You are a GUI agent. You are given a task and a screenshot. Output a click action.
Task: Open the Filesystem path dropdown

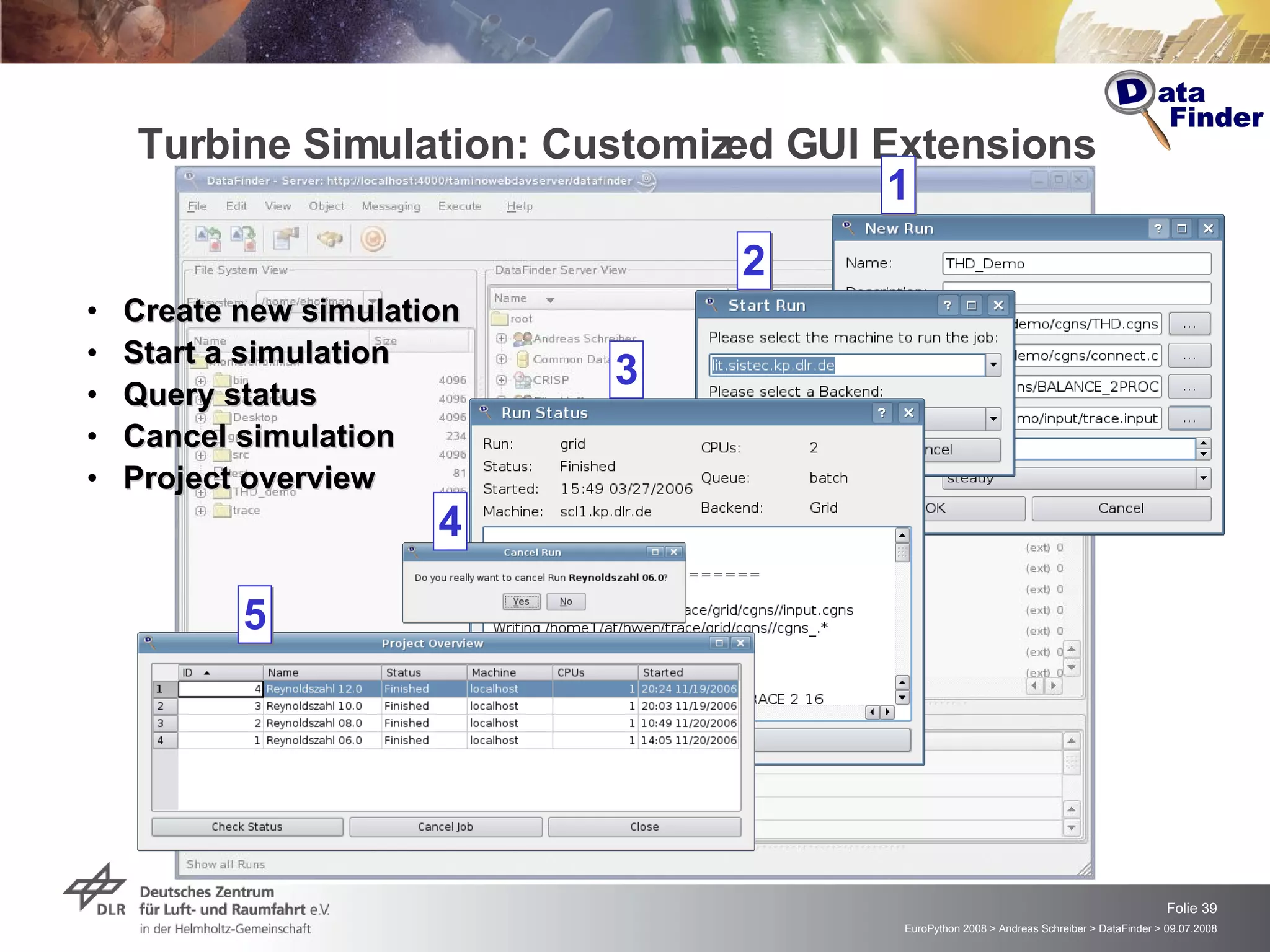pos(372,301)
